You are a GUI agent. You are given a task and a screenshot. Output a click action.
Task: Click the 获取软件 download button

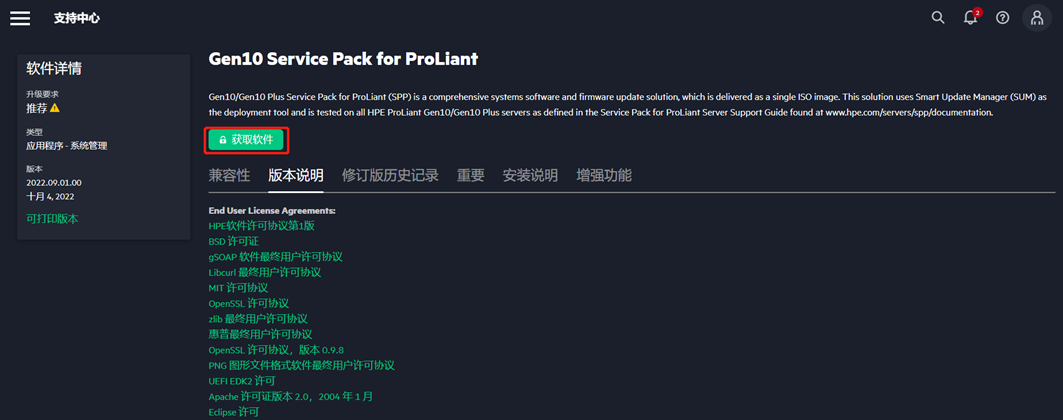coord(246,140)
